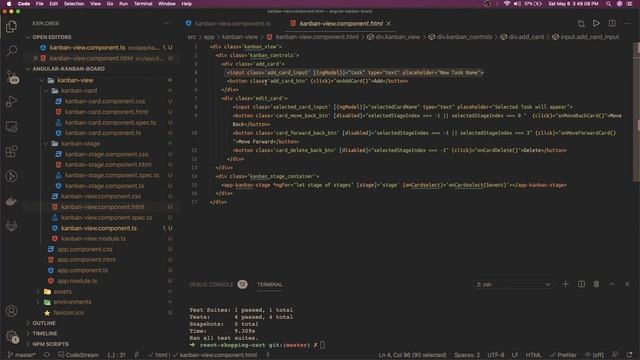Open kanban-view.module.ts file
The image size is (640, 360).
click(93, 239)
